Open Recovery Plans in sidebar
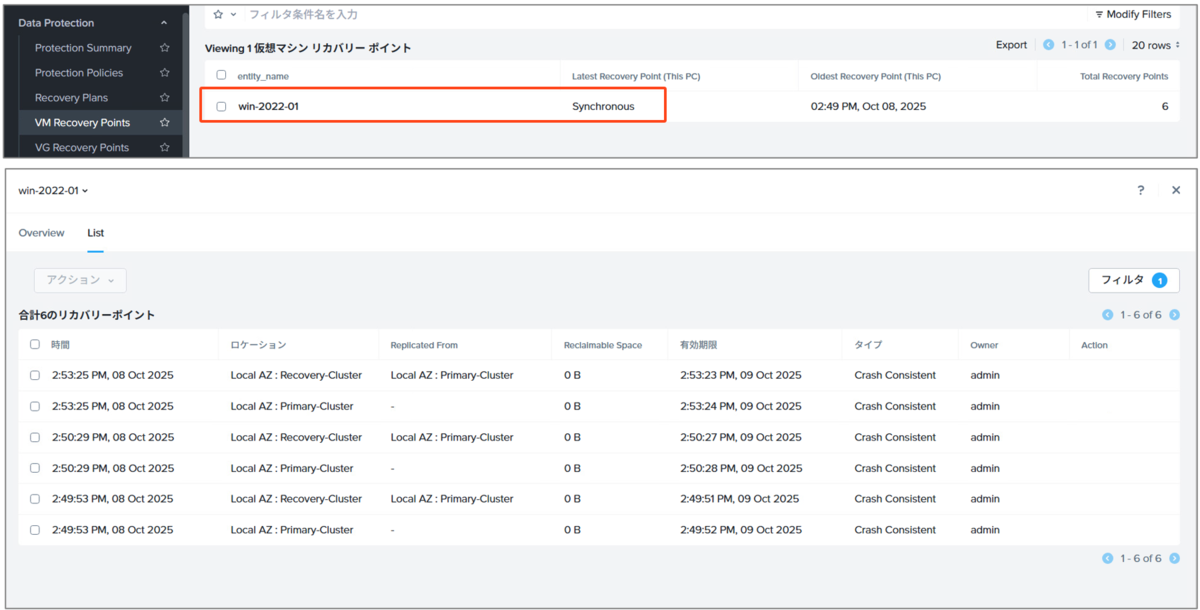The height and width of the screenshot is (610, 1200). tap(71, 98)
